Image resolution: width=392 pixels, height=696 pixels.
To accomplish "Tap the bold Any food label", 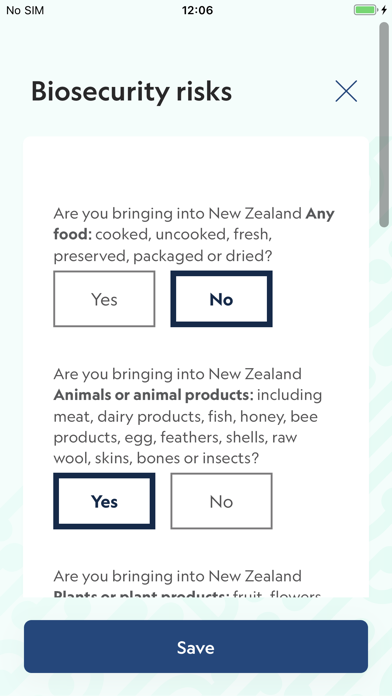I will (x=194, y=224).
